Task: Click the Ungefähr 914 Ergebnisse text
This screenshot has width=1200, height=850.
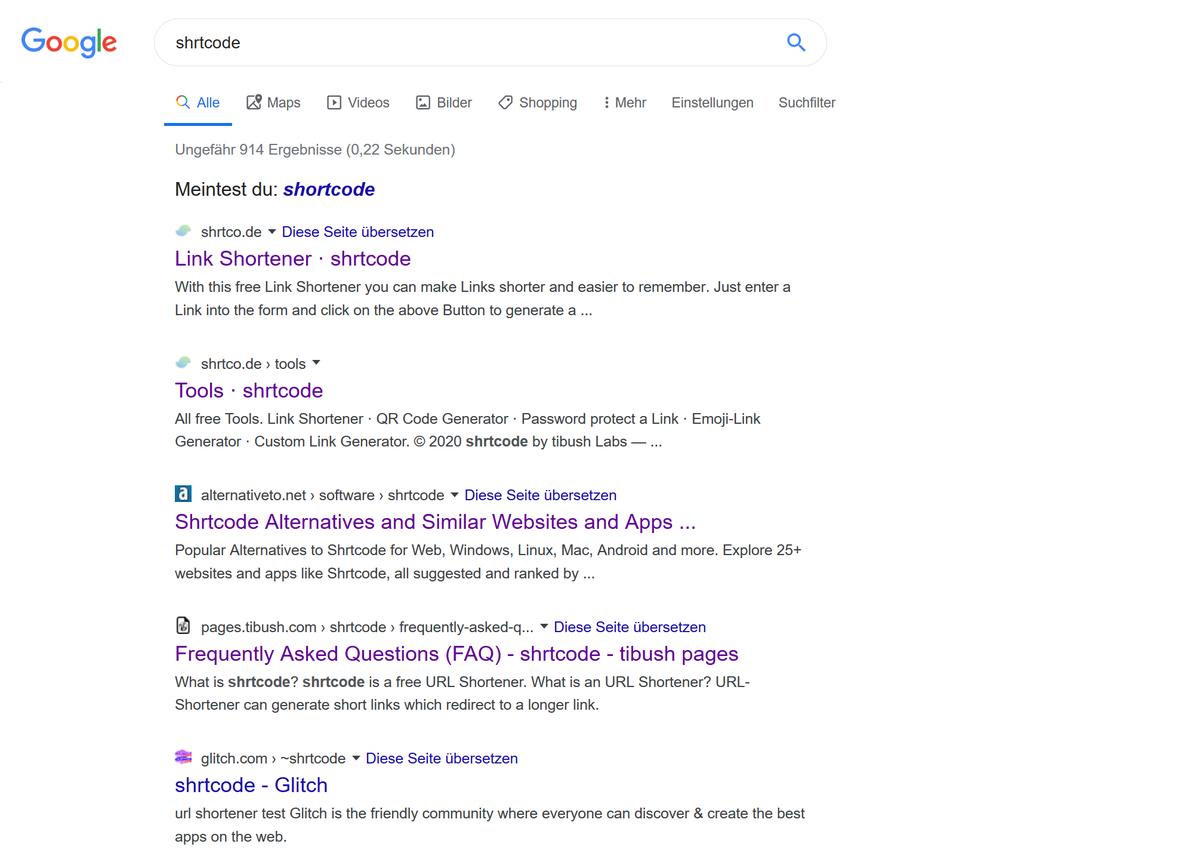Action: pyautogui.click(x=315, y=149)
